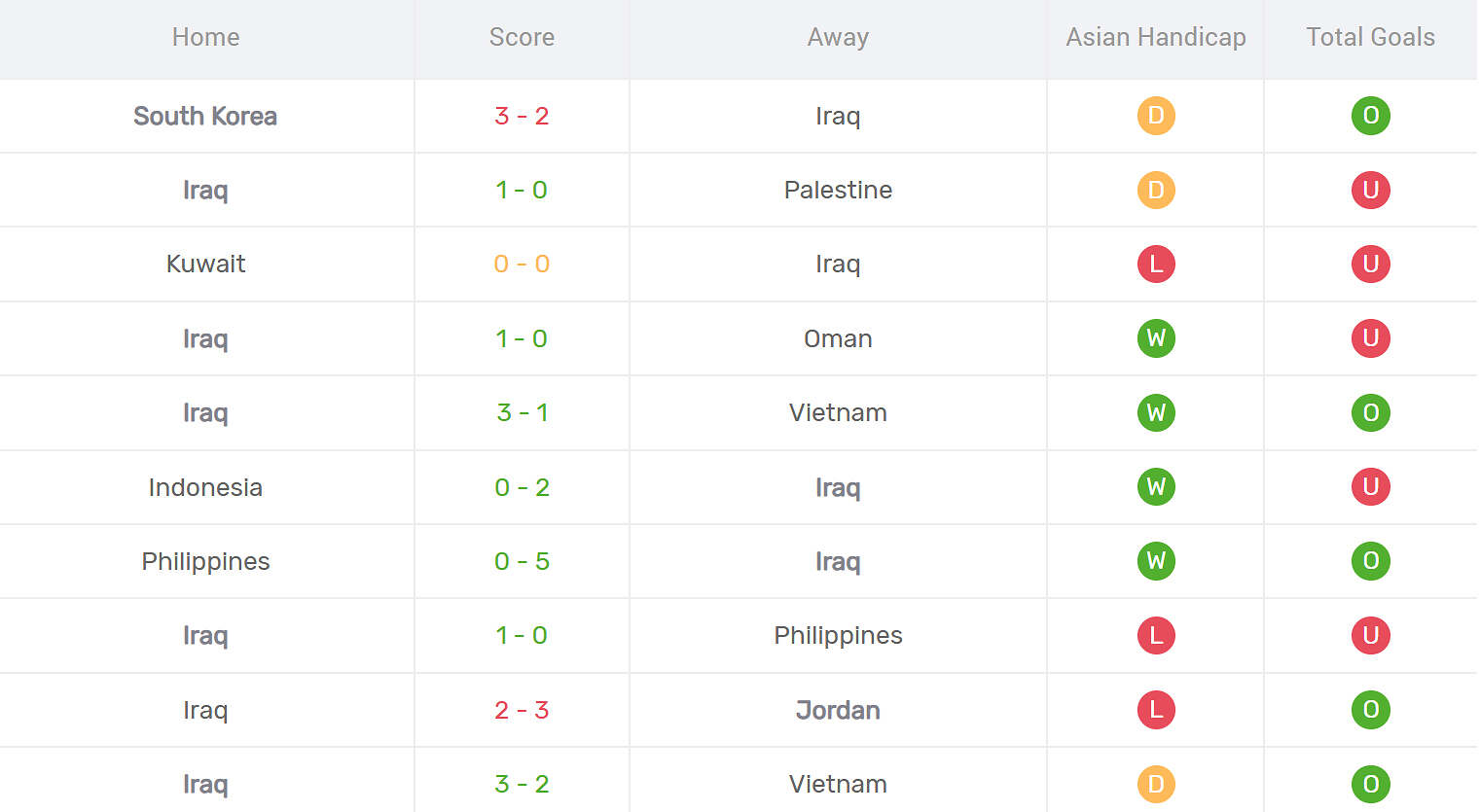
Task: Click the draw badge in Iraq 3-2 Vietnam row
Action: (x=1156, y=784)
